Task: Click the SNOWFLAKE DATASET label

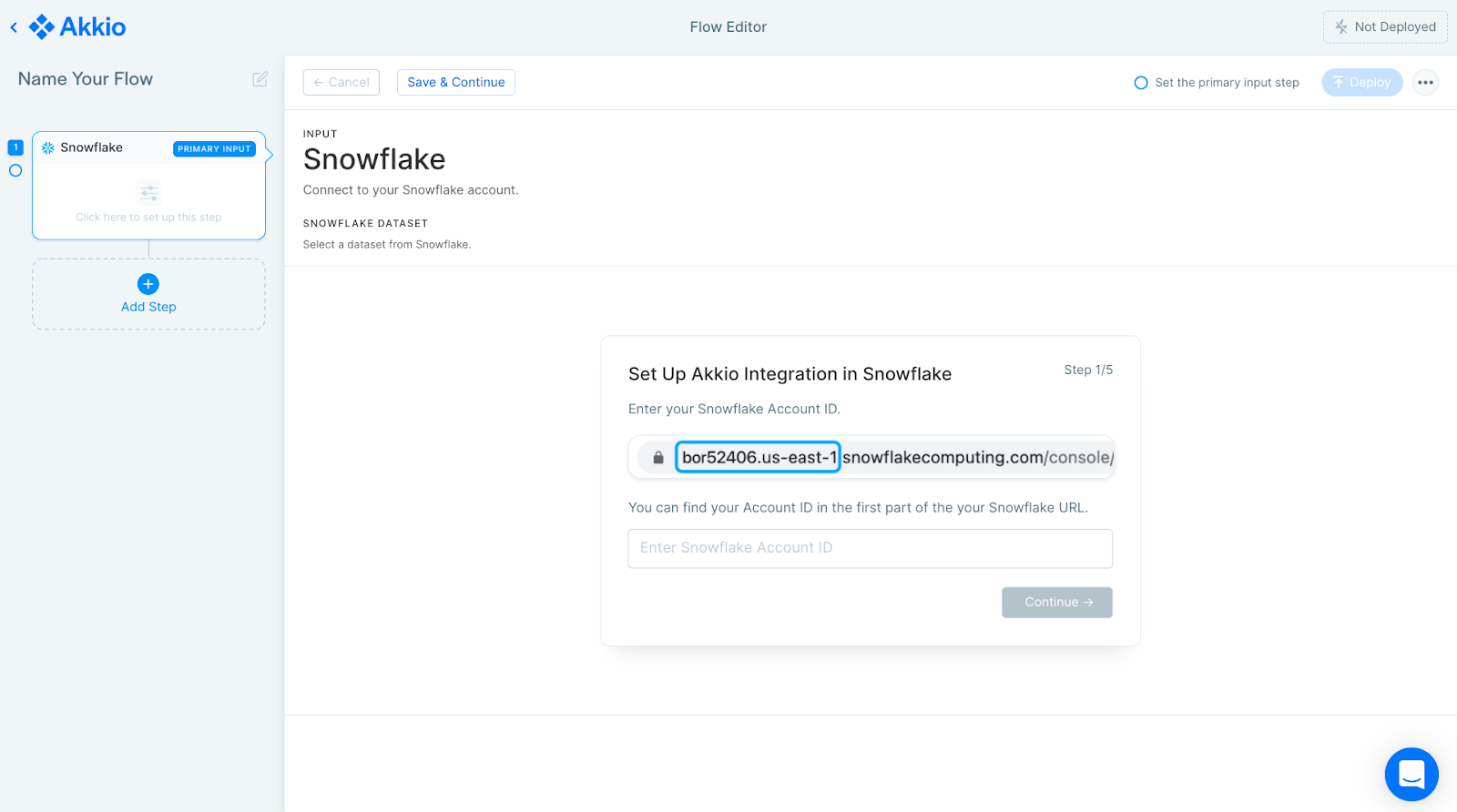Action: pyautogui.click(x=365, y=223)
